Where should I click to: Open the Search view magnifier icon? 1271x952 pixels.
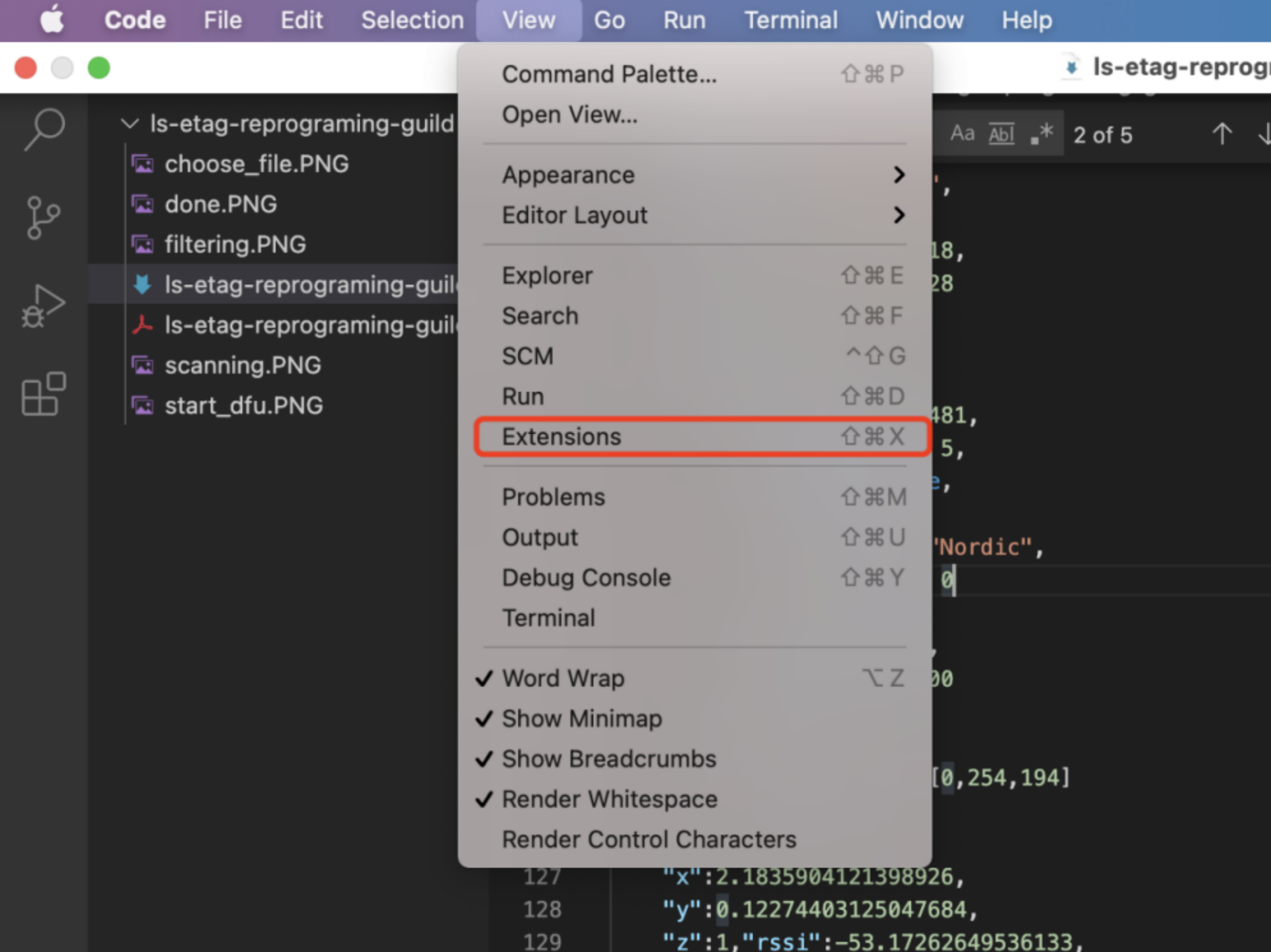pos(43,129)
